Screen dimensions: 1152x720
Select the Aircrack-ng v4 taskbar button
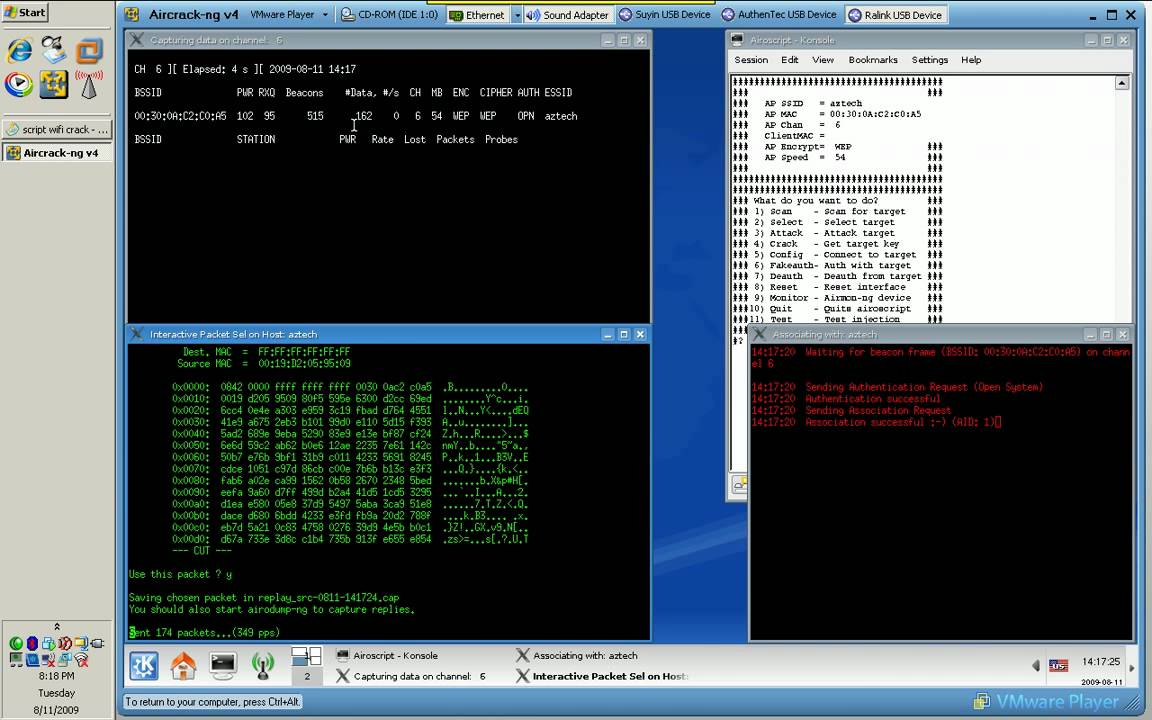point(57,153)
